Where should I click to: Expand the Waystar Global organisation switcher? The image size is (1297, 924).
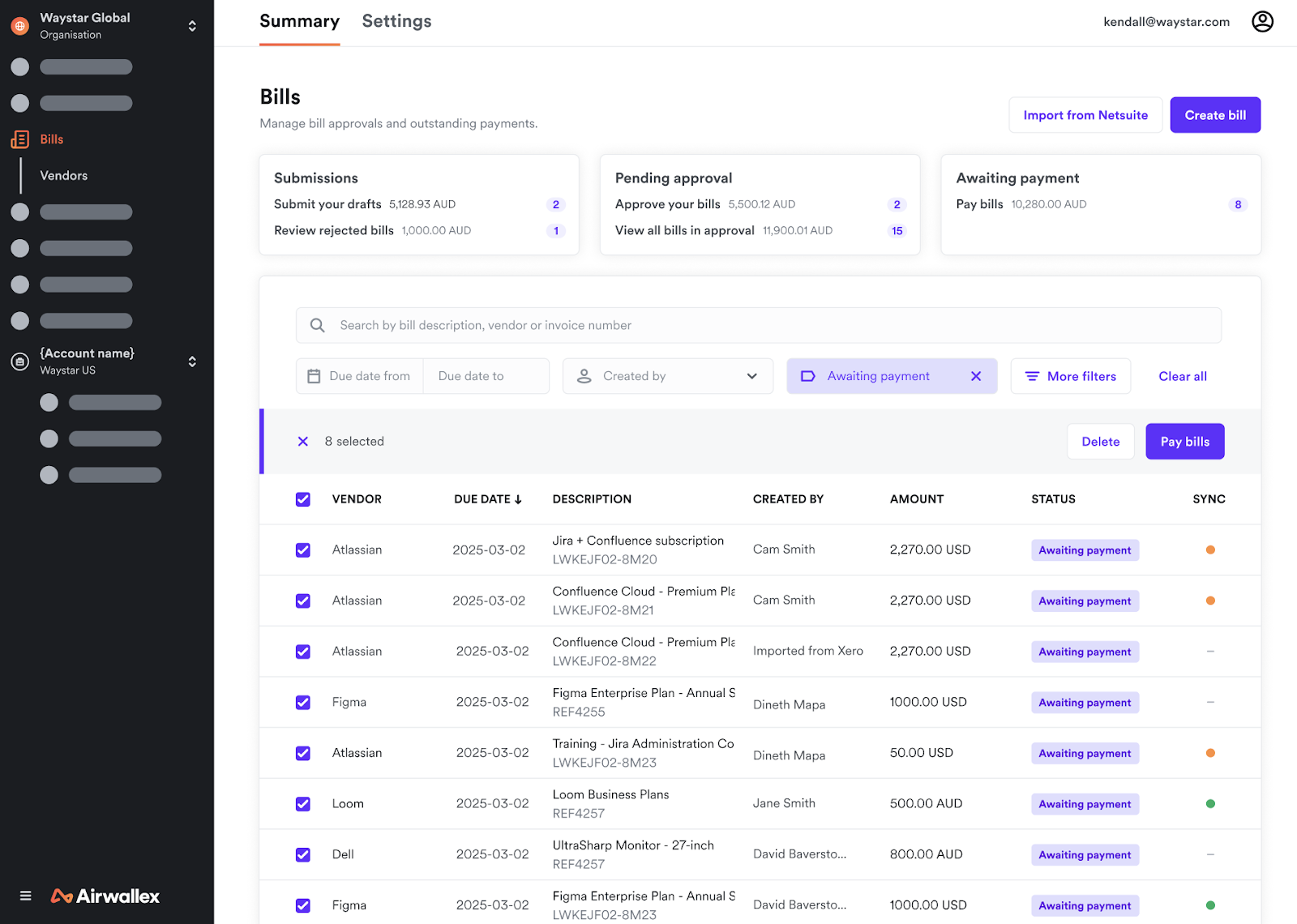tap(192, 26)
